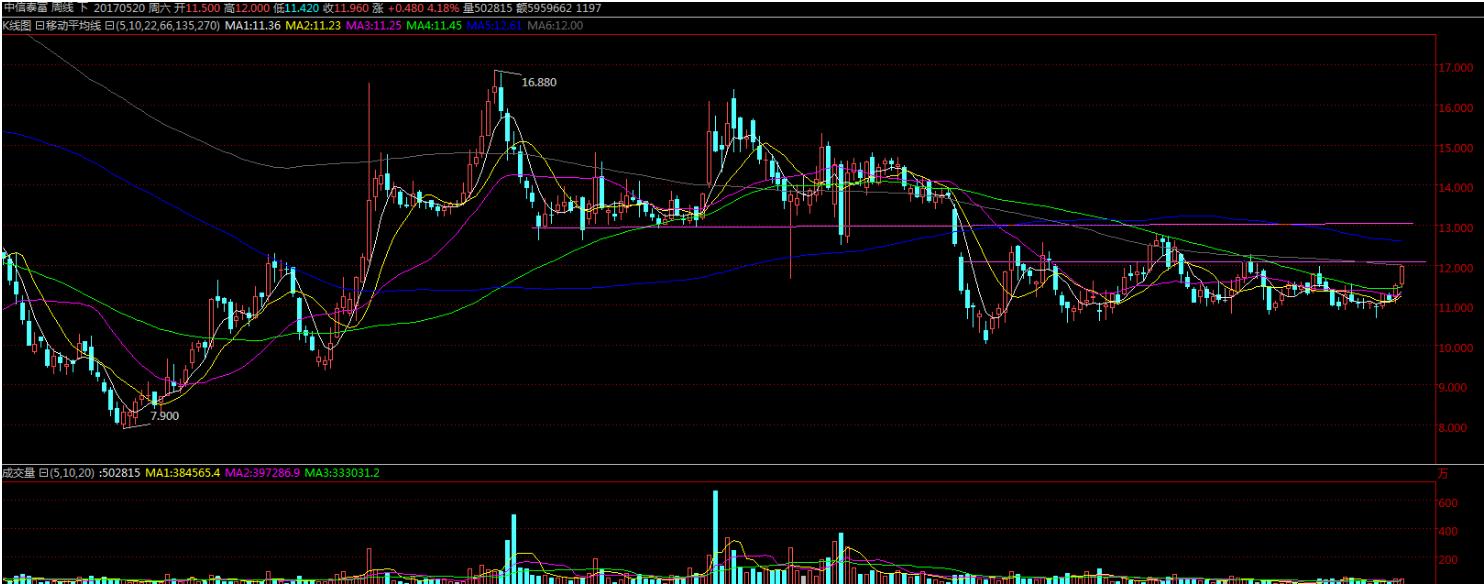Click 600 on the volume axis
This screenshot has width=1484, height=584.
pyautogui.click(x=1450, y=504)
